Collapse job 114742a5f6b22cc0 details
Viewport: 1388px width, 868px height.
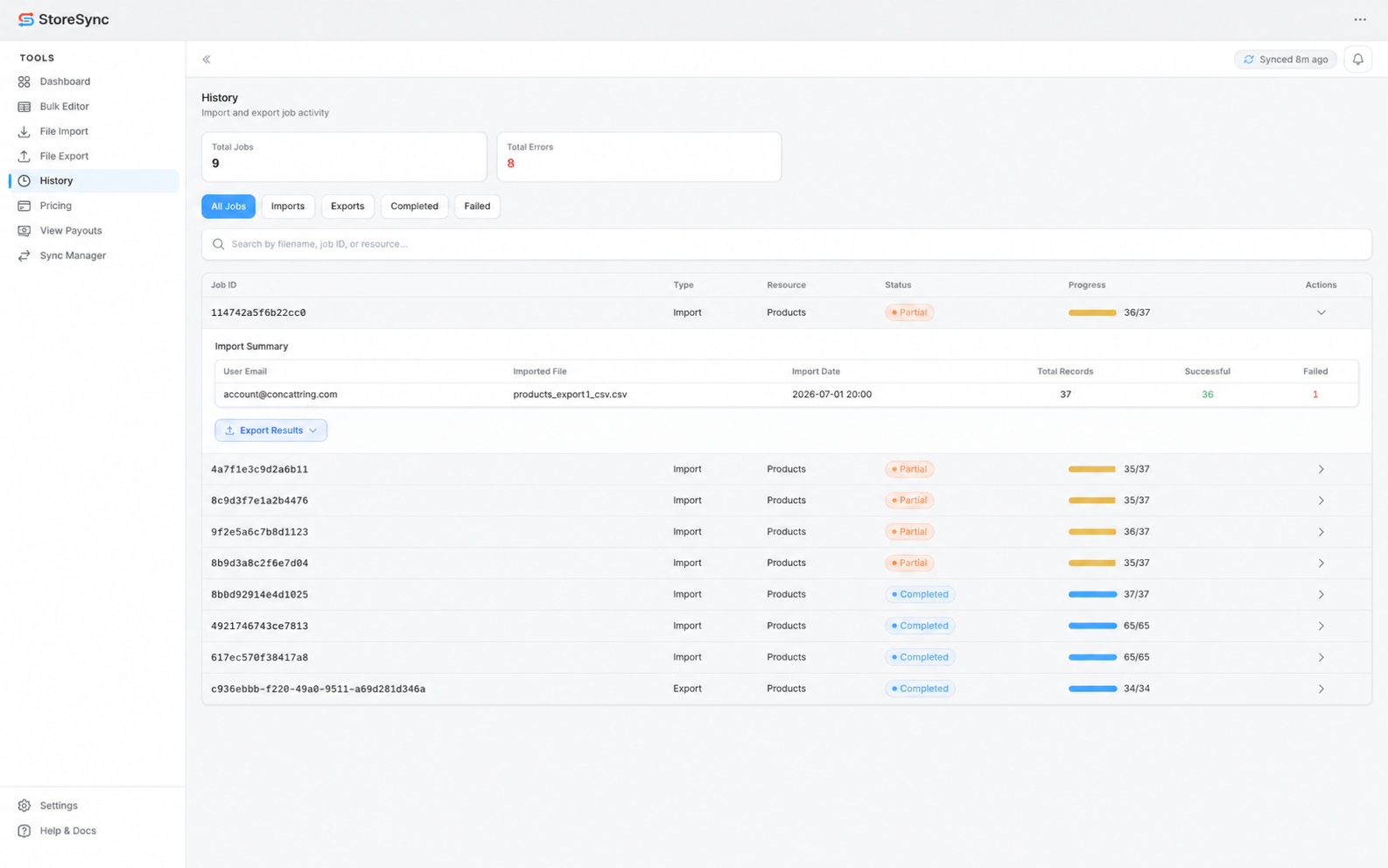click(1321, 312)
